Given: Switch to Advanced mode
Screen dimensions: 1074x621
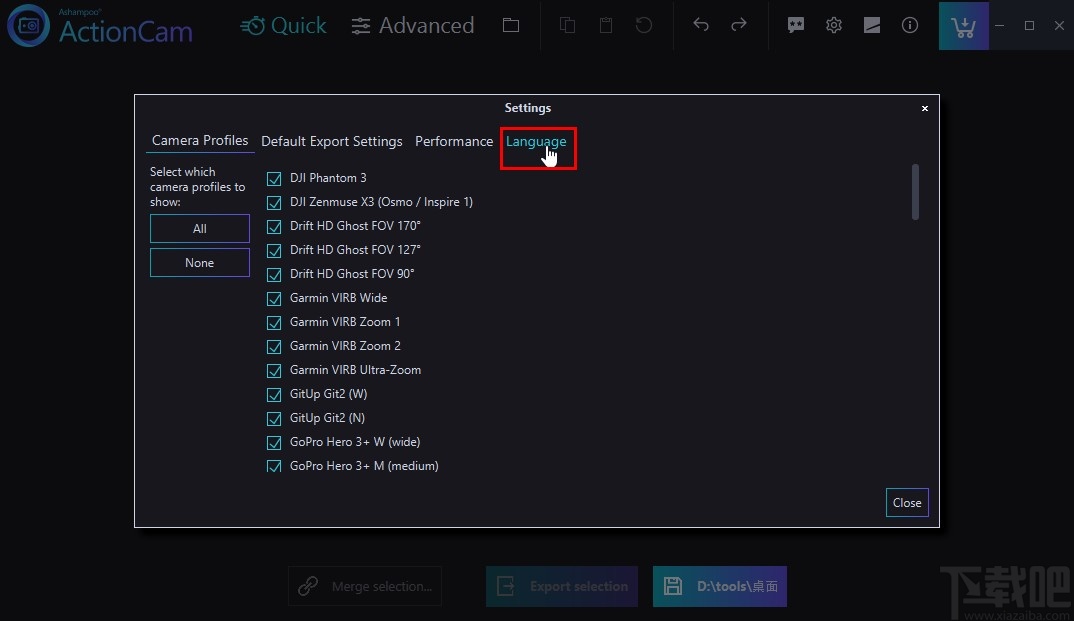Looking at the screenshot, I should click(x=412, y=25).
